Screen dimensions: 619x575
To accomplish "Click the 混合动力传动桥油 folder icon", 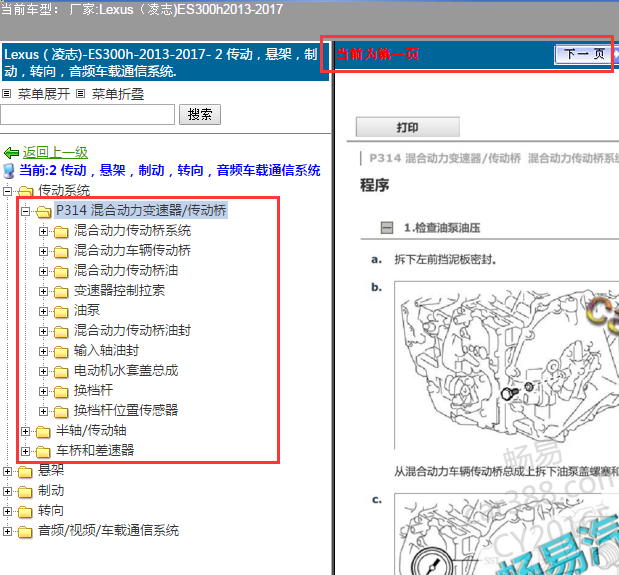I will click(x=61, y=272).
